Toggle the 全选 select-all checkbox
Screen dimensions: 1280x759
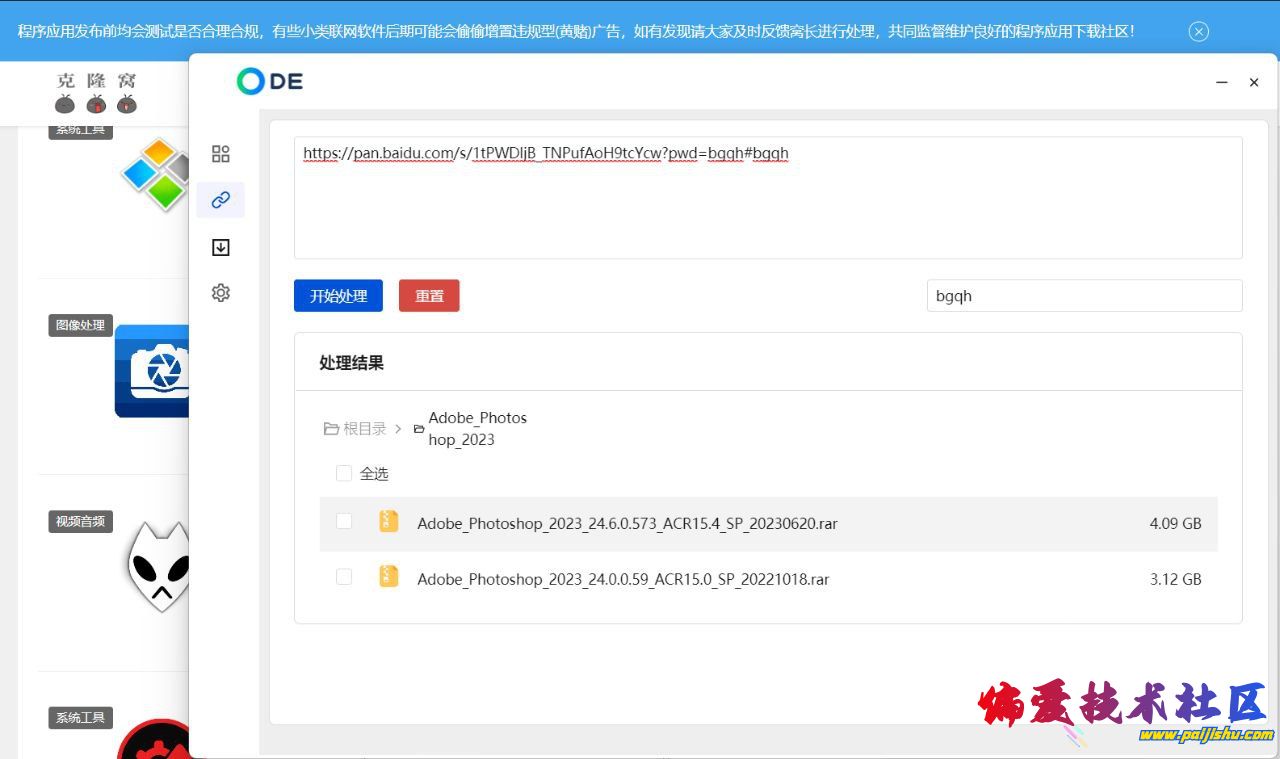(x=344, y=473)
